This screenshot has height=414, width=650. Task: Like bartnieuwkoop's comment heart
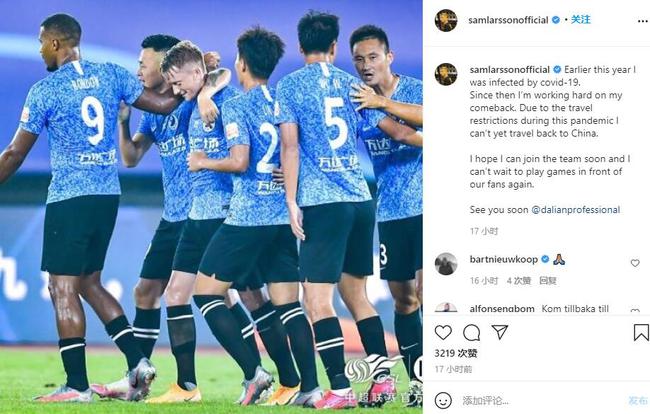point(635,263)
